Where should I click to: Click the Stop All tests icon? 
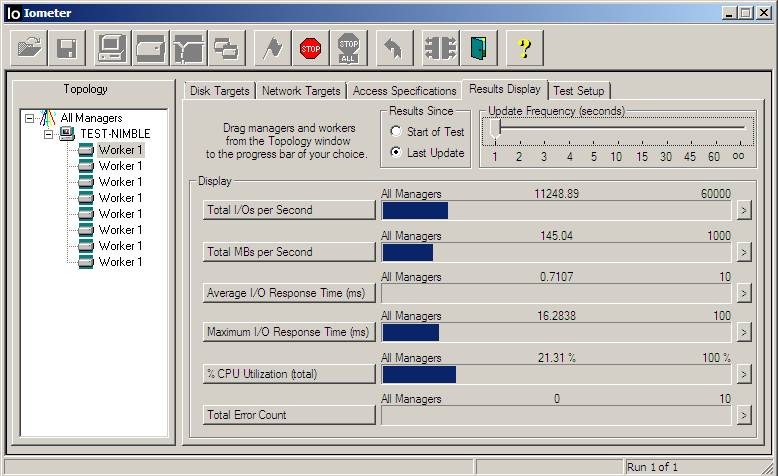[348, 48]
